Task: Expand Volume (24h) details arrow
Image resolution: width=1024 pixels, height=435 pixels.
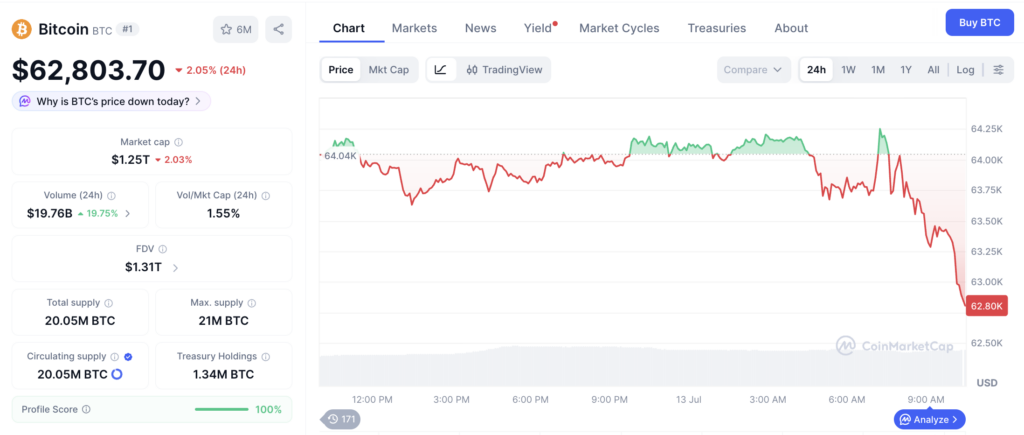Action: click(127, 213)
